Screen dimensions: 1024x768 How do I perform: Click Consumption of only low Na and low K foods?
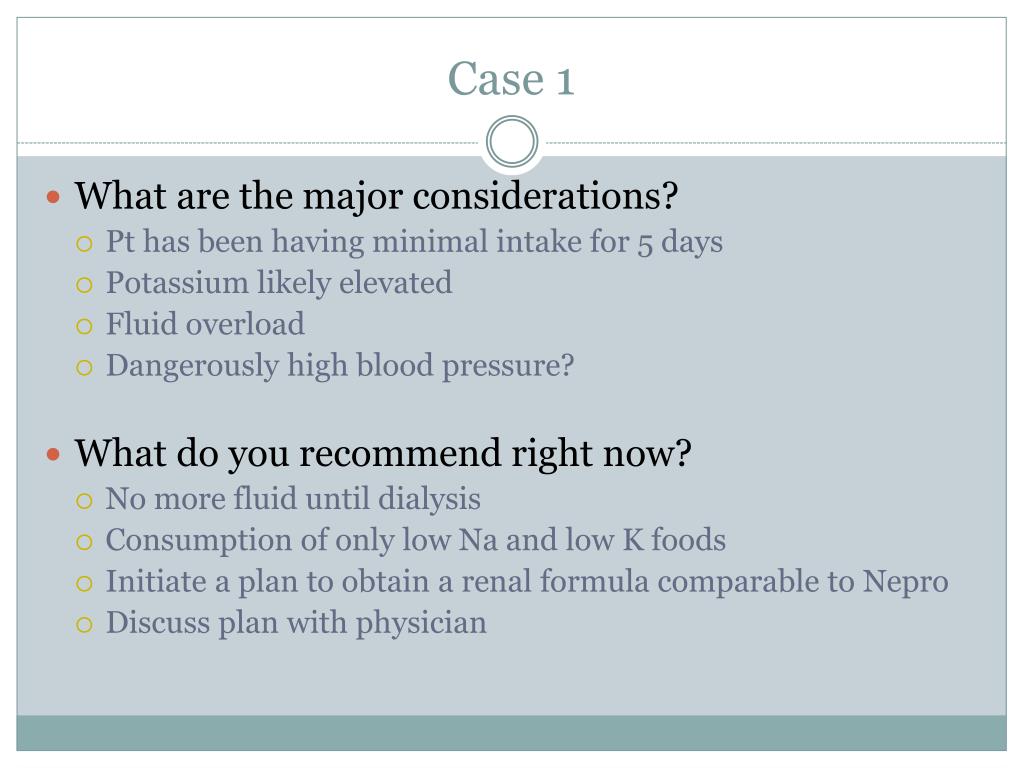(x=415, y=541)
